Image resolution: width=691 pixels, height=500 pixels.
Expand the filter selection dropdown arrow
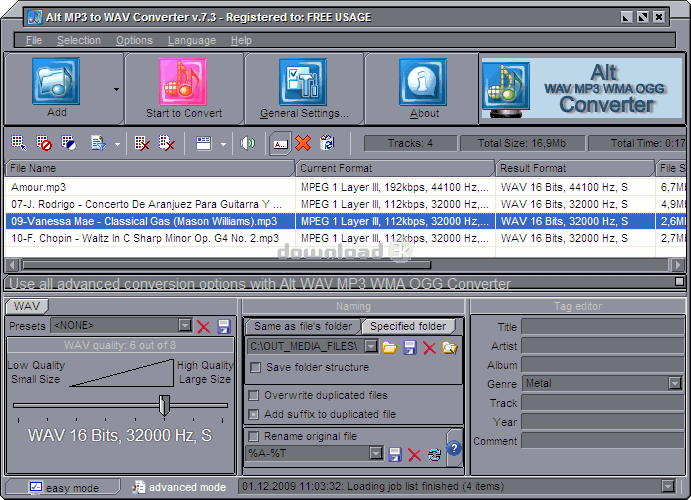click(117, 144)
